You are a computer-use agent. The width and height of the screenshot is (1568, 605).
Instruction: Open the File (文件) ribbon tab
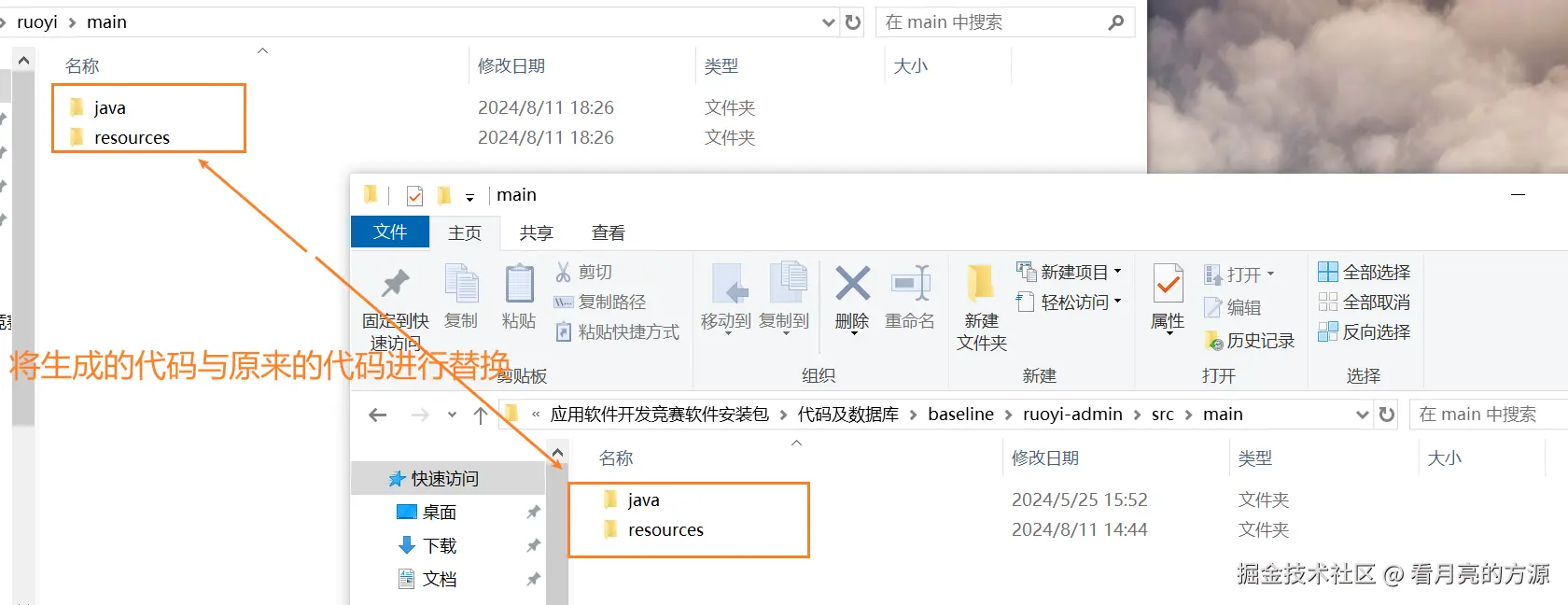pyautogui.click(x=390, y=232)
